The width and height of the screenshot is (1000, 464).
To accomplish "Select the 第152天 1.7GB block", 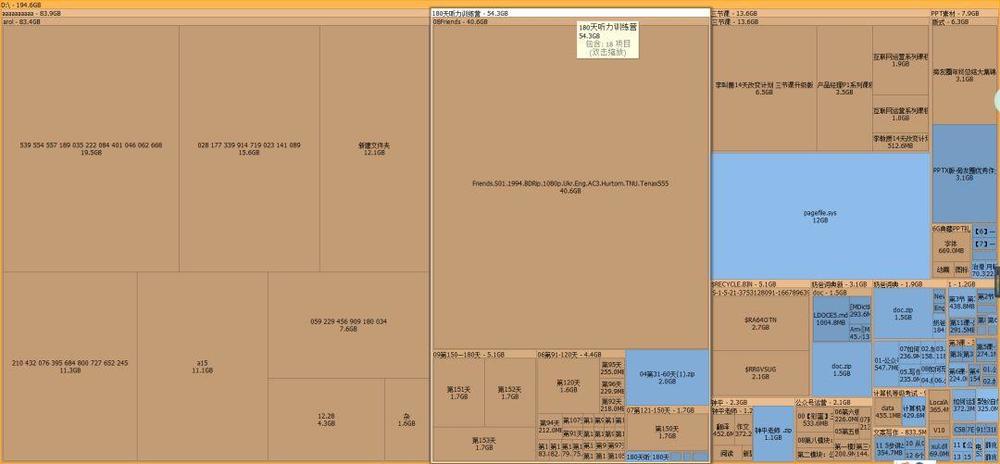I will 510,393.
